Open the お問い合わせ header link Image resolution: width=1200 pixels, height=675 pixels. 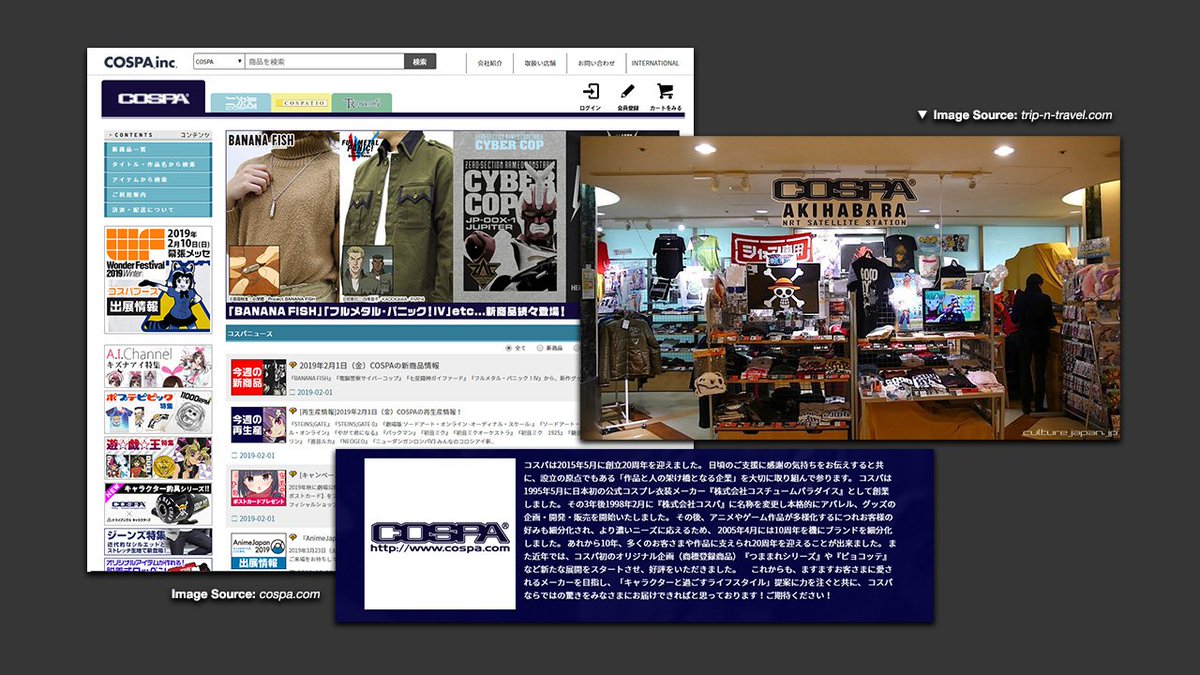[x=596, y=63]
